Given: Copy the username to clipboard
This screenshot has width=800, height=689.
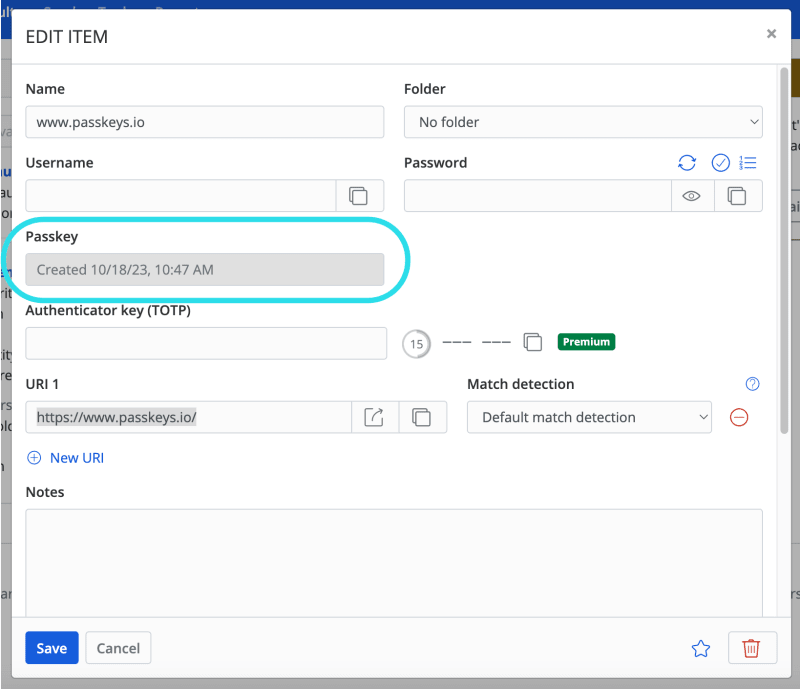Looking at the screenshot, I should tap(360, 196).
